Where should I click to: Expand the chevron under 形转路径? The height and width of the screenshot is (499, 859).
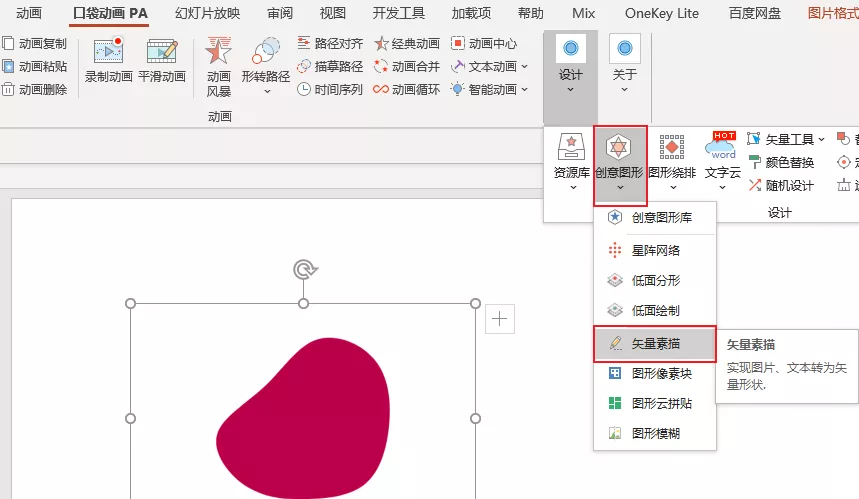(267, 91)
